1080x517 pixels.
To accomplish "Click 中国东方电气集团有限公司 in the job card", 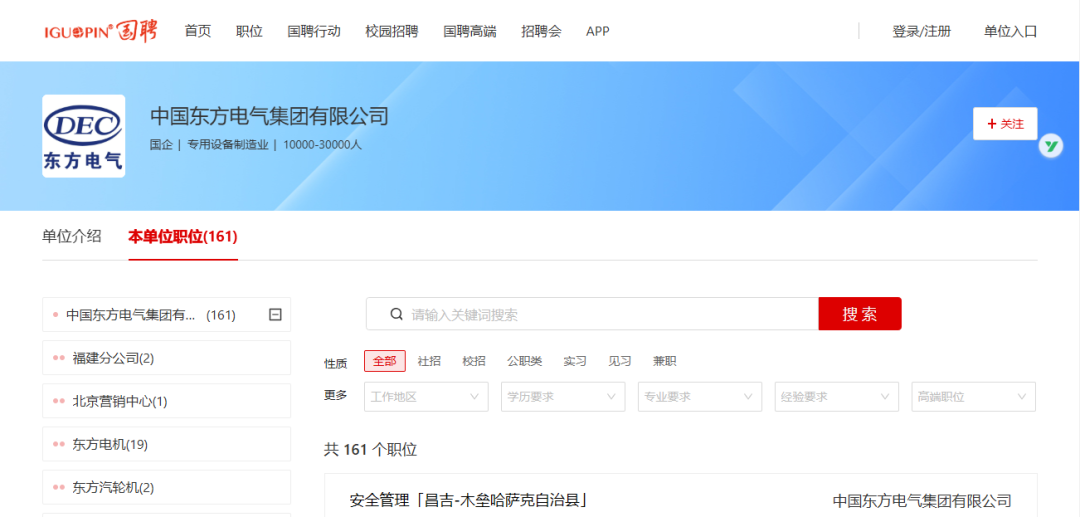I will [922, 500].
